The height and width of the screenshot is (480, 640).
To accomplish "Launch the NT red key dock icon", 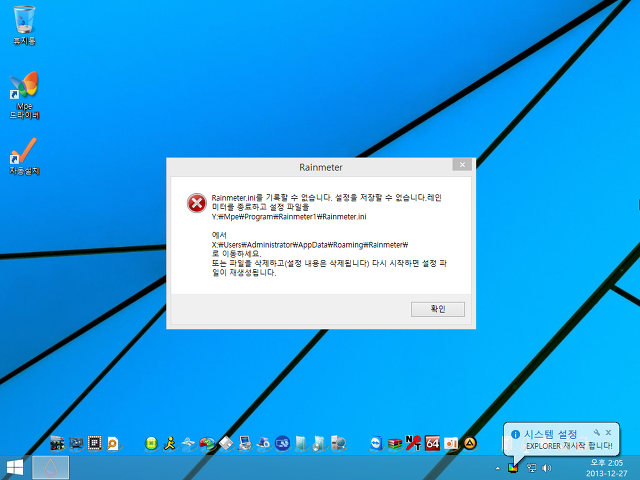I will pyautogui.click(x=413, y=443).
